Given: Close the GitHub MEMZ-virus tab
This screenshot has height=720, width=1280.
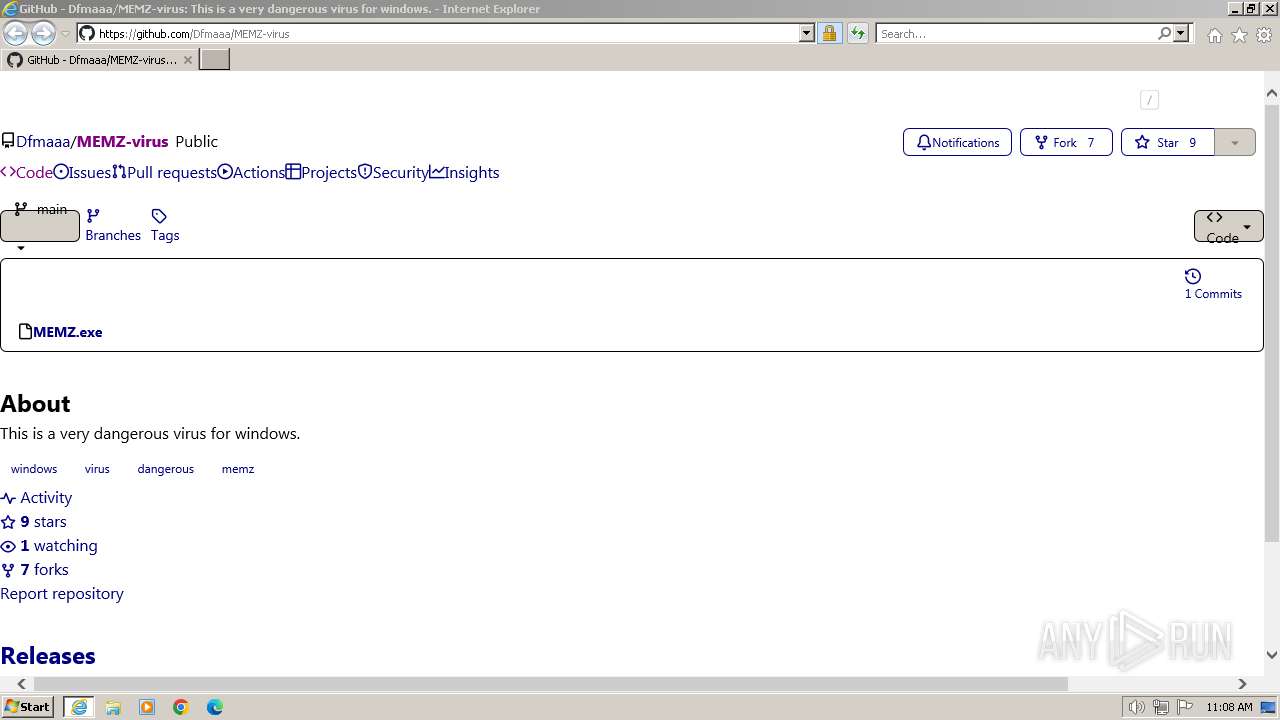Looking at the screenshot, I should pyautogui.click(x=187, y=60).
